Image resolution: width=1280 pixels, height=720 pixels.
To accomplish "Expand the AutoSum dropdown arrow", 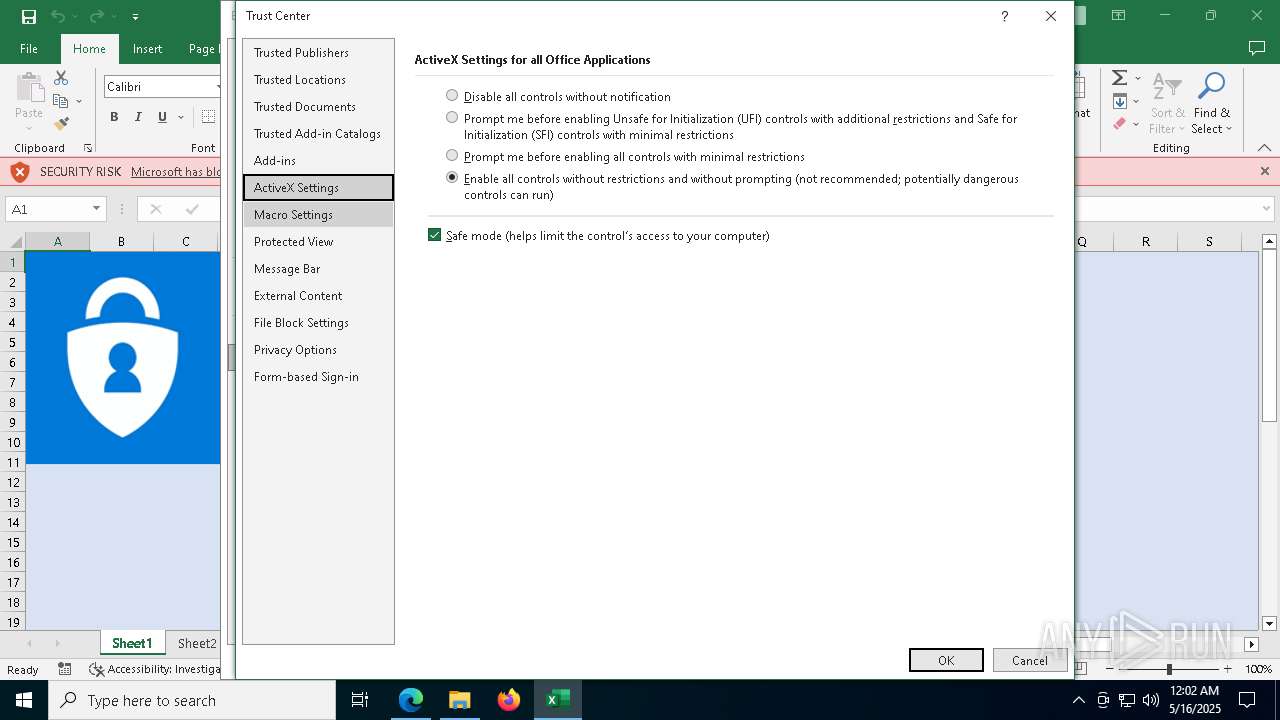I will (1138, 78).
